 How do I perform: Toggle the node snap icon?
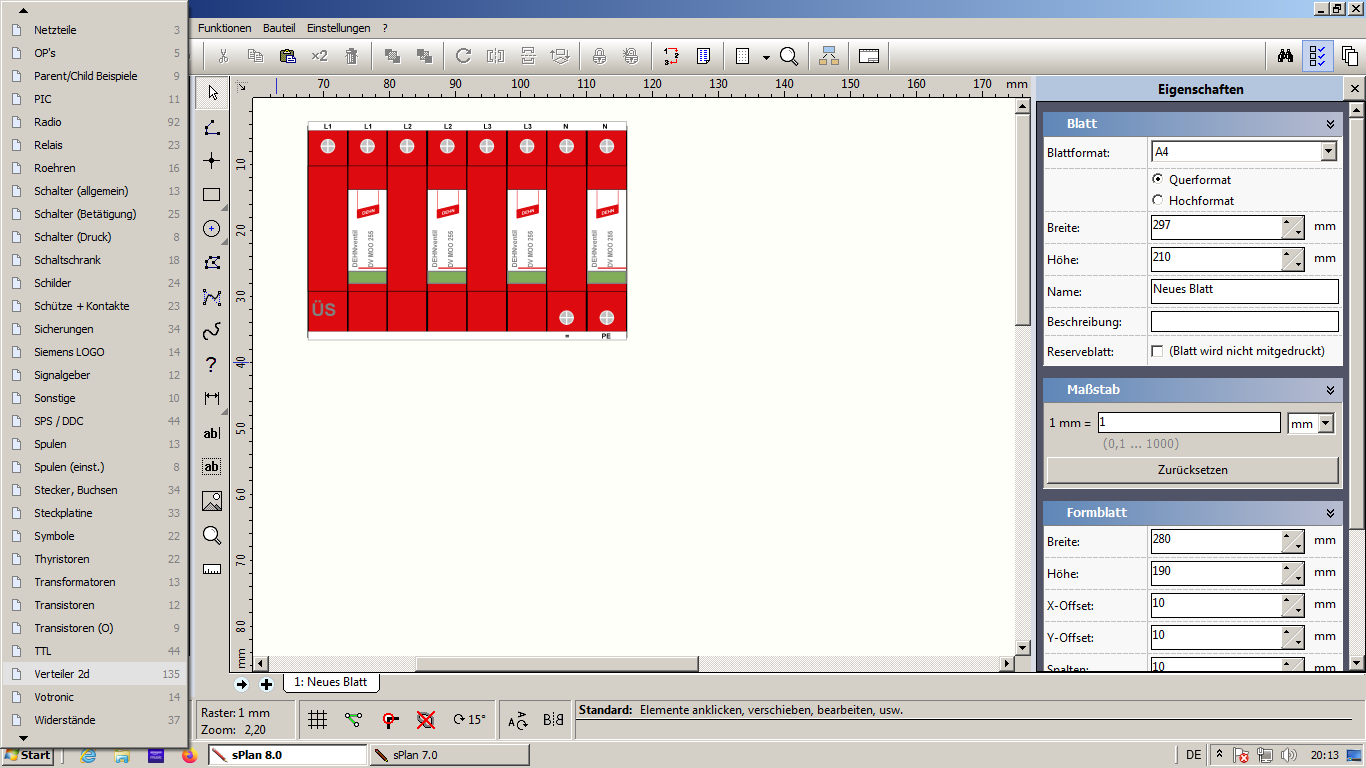tap(353, 719)
